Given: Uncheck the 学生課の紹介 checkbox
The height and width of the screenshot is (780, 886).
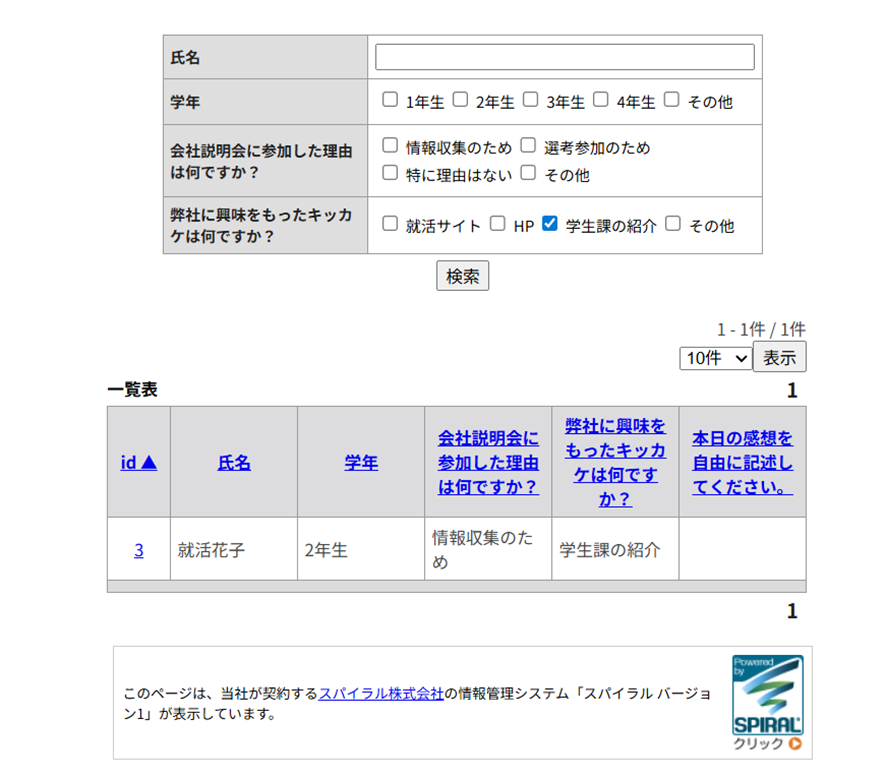Looking at the screenshot, I should point(550,224).
